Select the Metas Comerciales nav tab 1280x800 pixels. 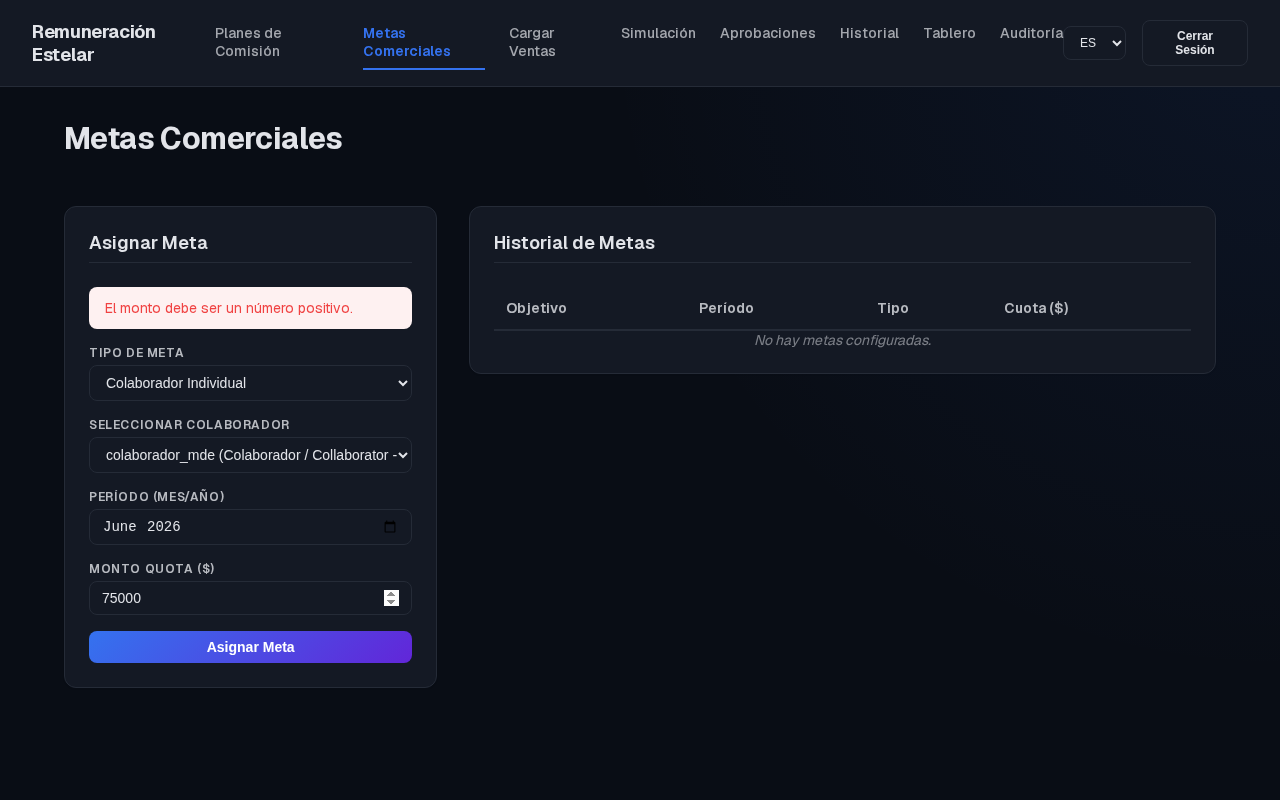click(x=424, y=43)
